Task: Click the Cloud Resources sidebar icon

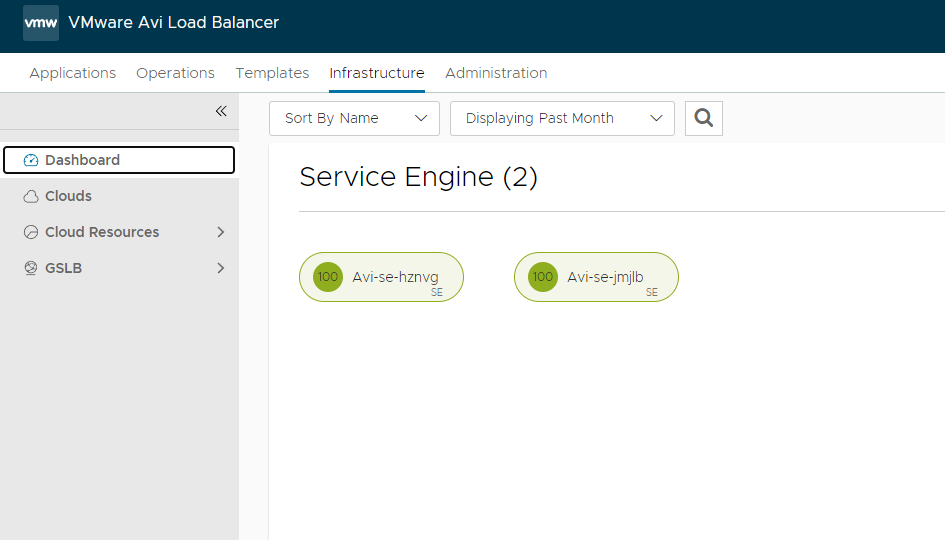Action: click(x=31, y=232)
